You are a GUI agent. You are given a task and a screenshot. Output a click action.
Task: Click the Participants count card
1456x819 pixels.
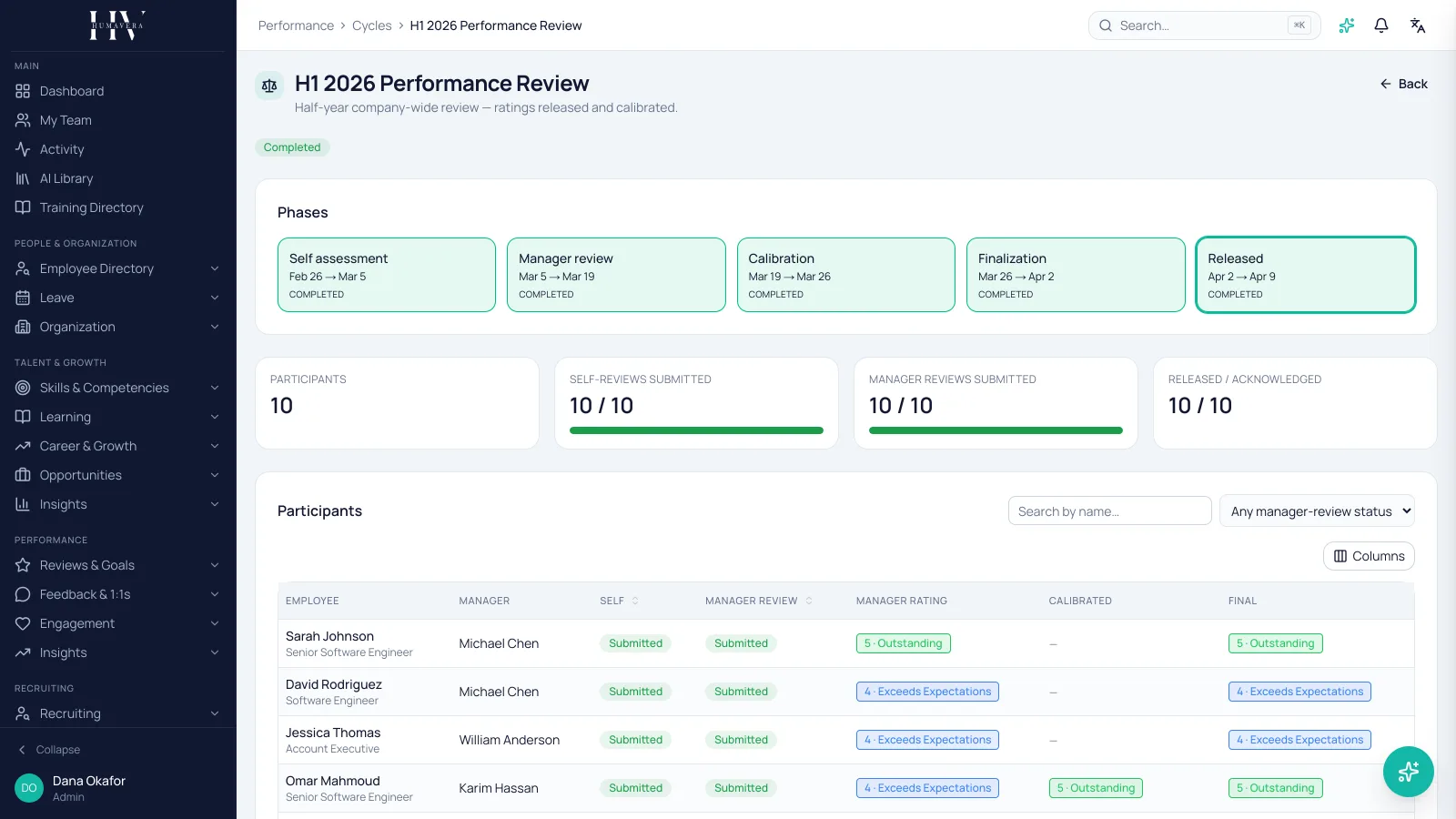(x=397, y=403)
